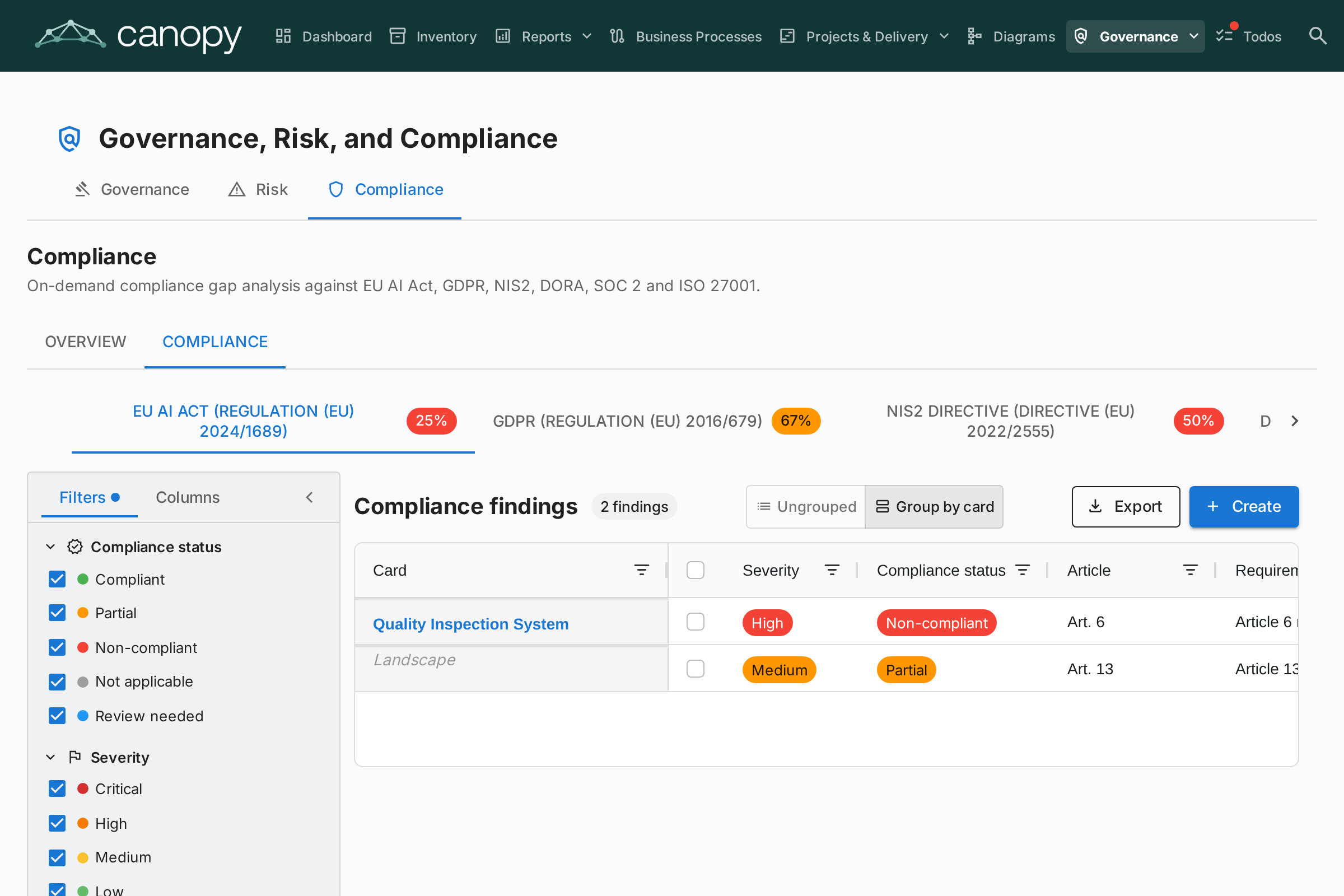Select the EU AI Act tab
The image size is (1344, 896).
tap(273, 421)
